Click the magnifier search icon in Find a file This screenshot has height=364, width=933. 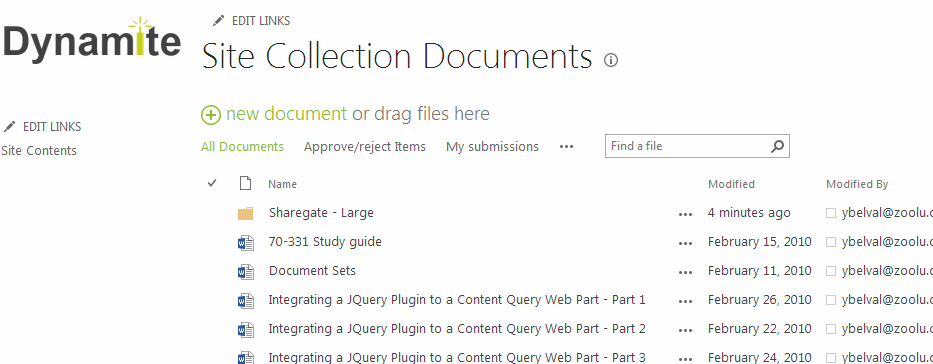777,146
